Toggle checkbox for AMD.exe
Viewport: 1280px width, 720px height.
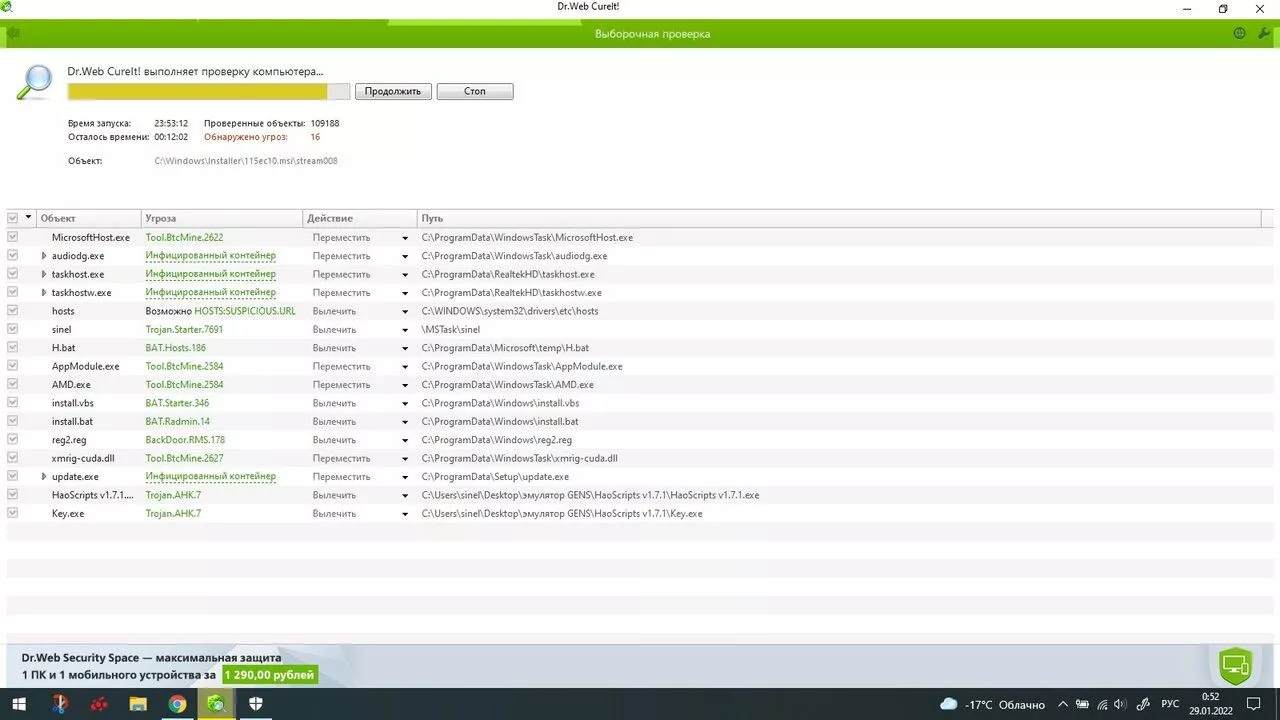(13, 384)
